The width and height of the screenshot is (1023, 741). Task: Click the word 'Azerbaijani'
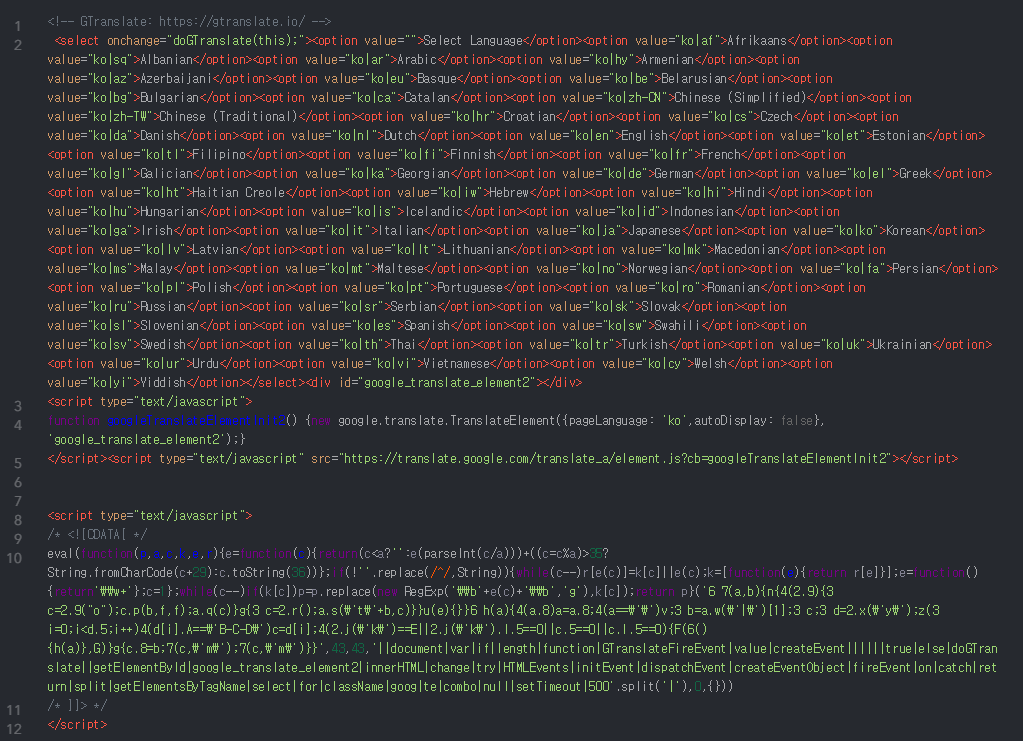coord(176,78)
